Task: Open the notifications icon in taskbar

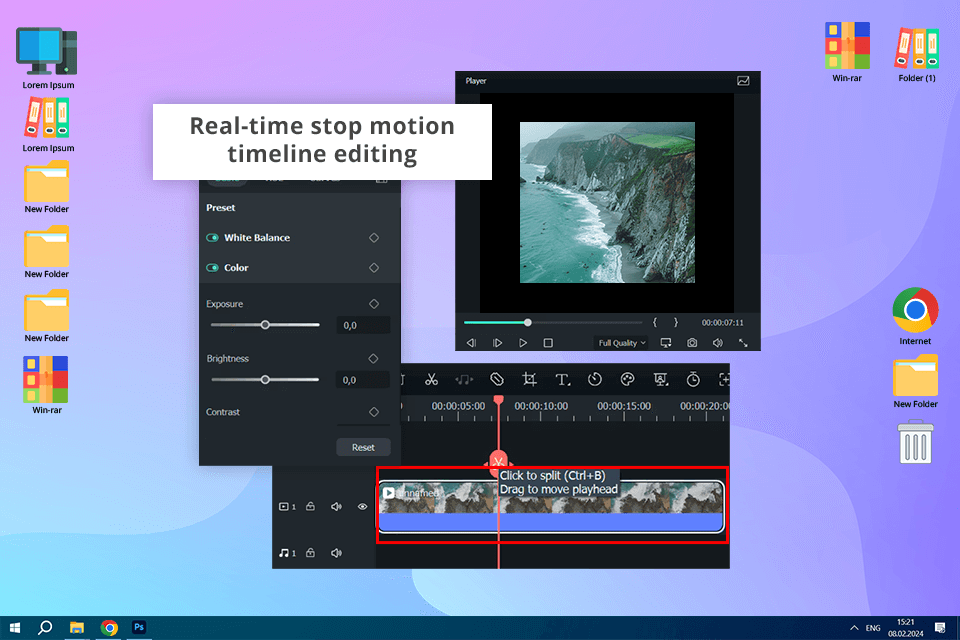Action: click(940, 628)
